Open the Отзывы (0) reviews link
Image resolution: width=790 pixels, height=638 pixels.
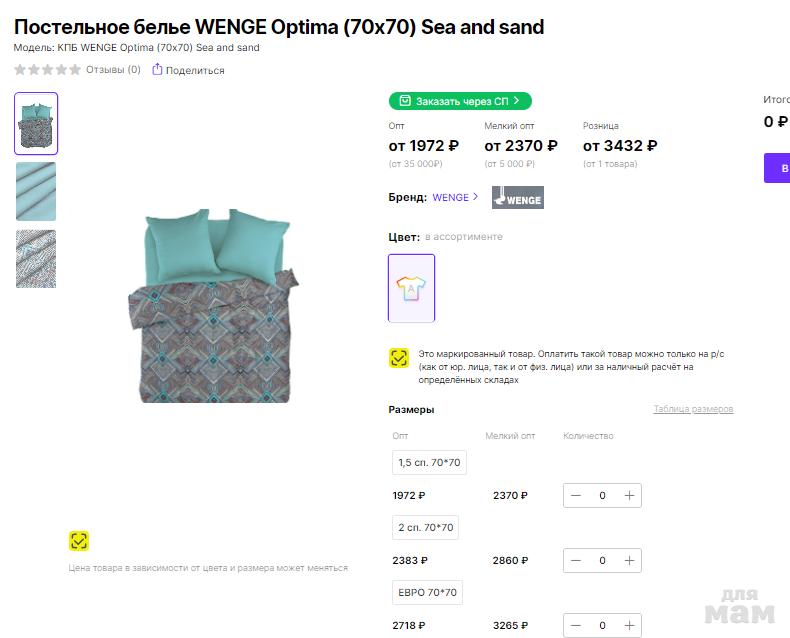click(x=113, y=70)
